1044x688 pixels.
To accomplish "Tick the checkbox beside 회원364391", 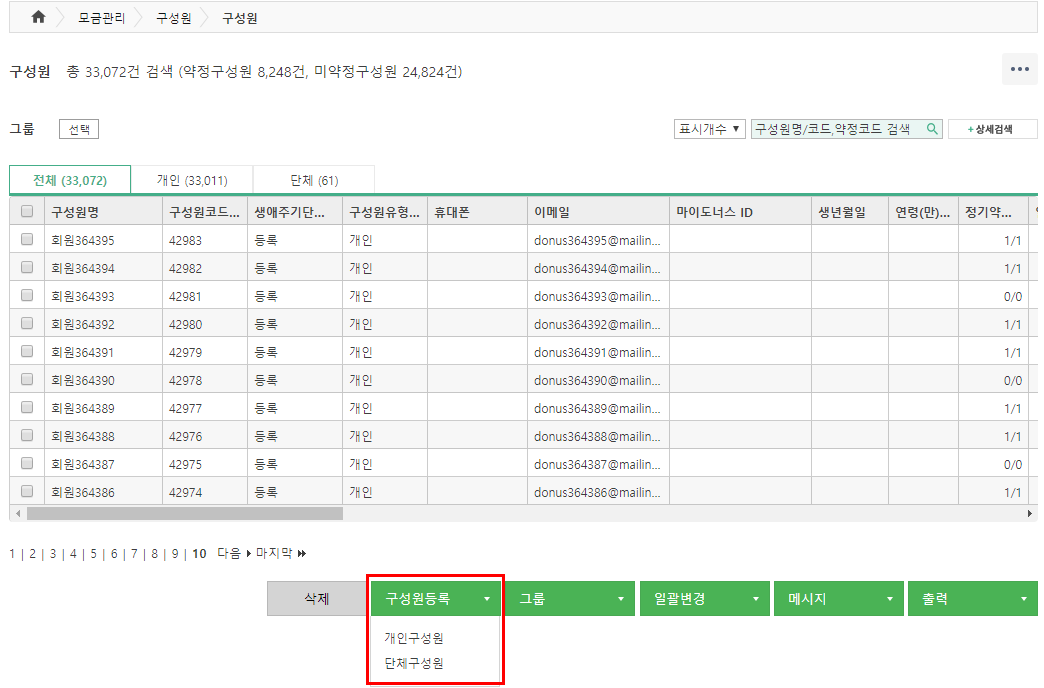I will tap(27, 351).
